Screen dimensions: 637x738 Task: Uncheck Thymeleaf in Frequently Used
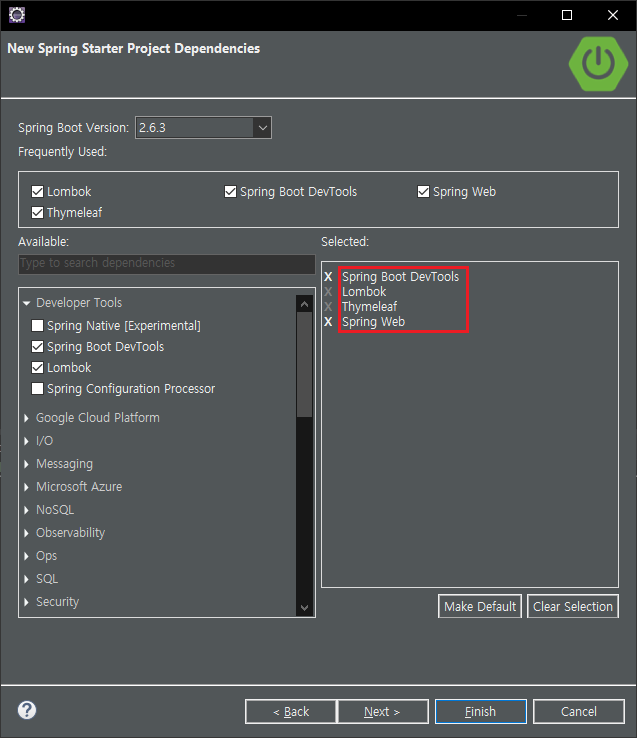(x=37, y=213)
